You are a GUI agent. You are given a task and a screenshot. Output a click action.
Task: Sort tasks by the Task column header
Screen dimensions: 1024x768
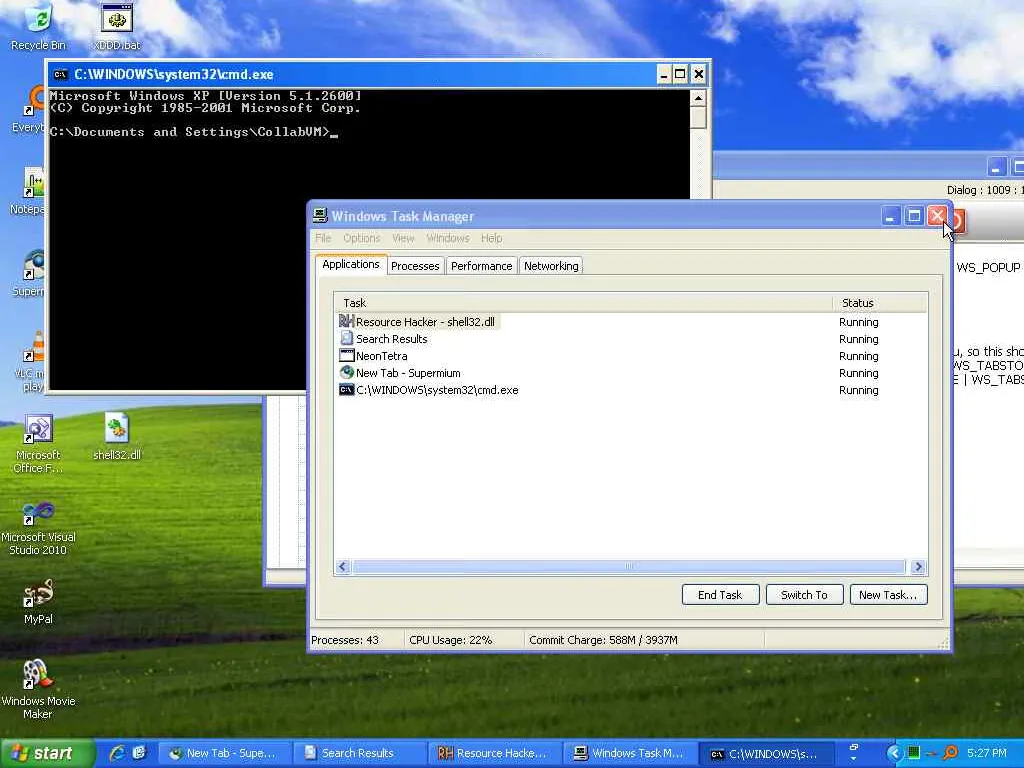583,303
